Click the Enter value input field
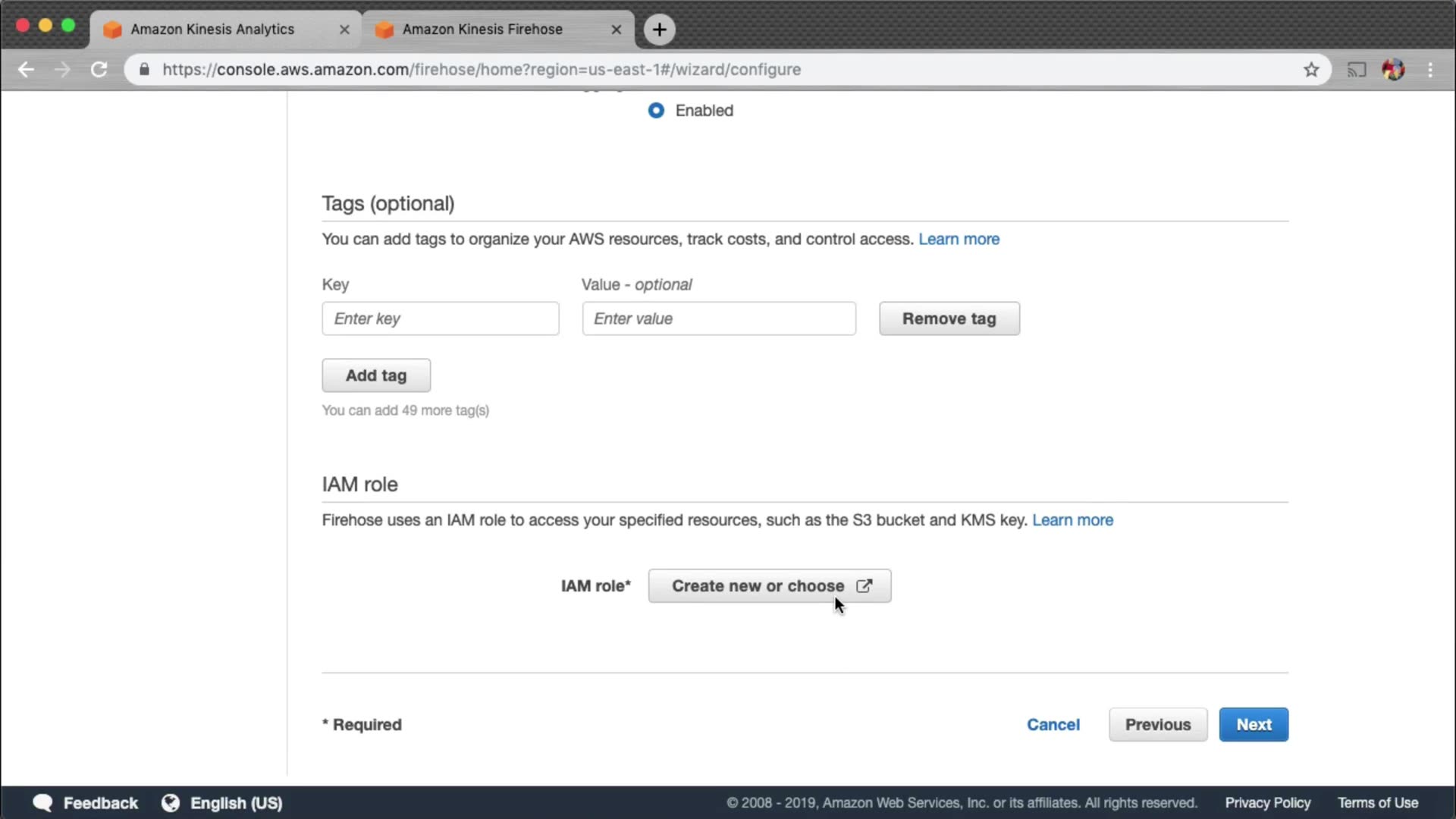Screen dimensions: 1456x819 click(x=718, y=318)
